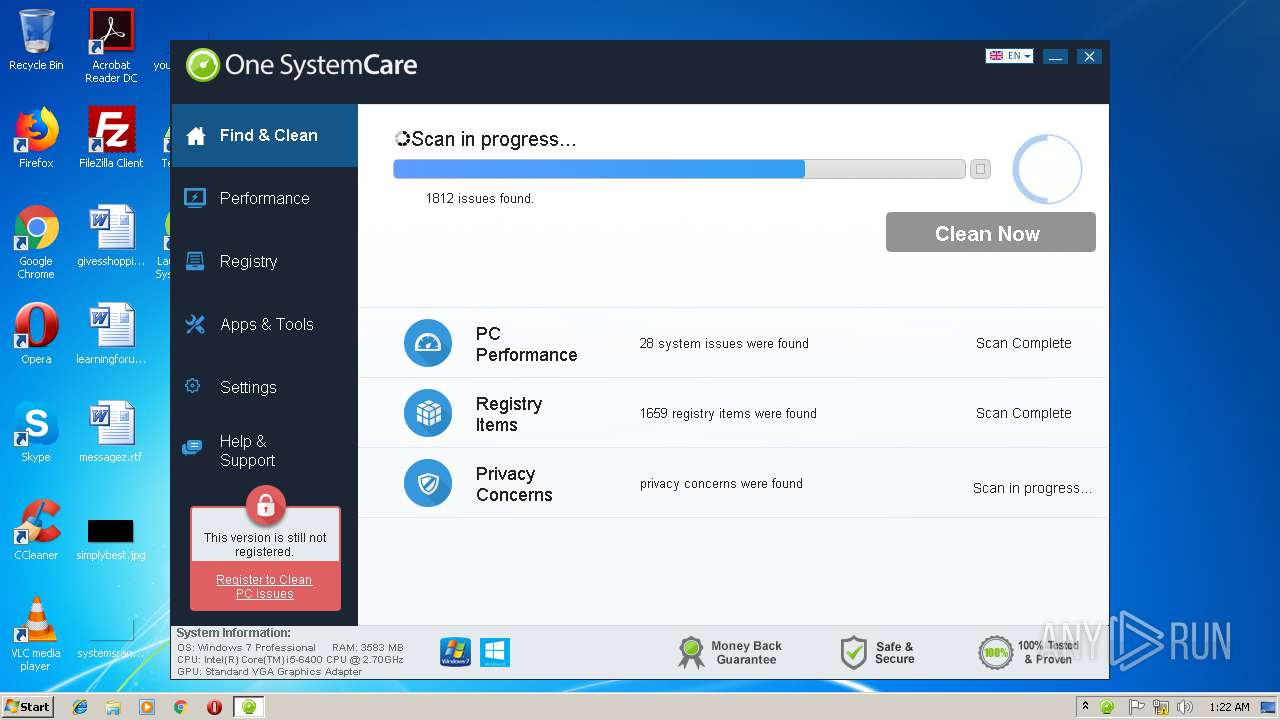Click the red padlock icon

coord(265,506)
